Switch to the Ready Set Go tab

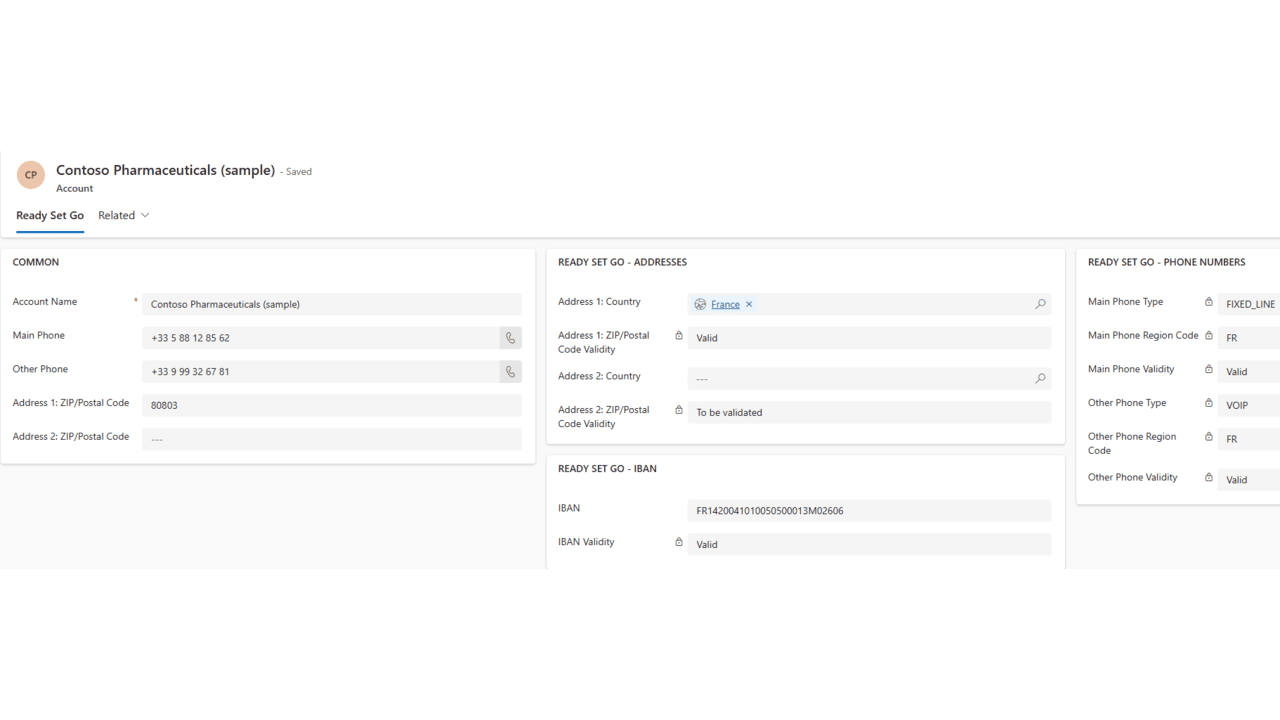pyautogui.click(x=50, y=215)
